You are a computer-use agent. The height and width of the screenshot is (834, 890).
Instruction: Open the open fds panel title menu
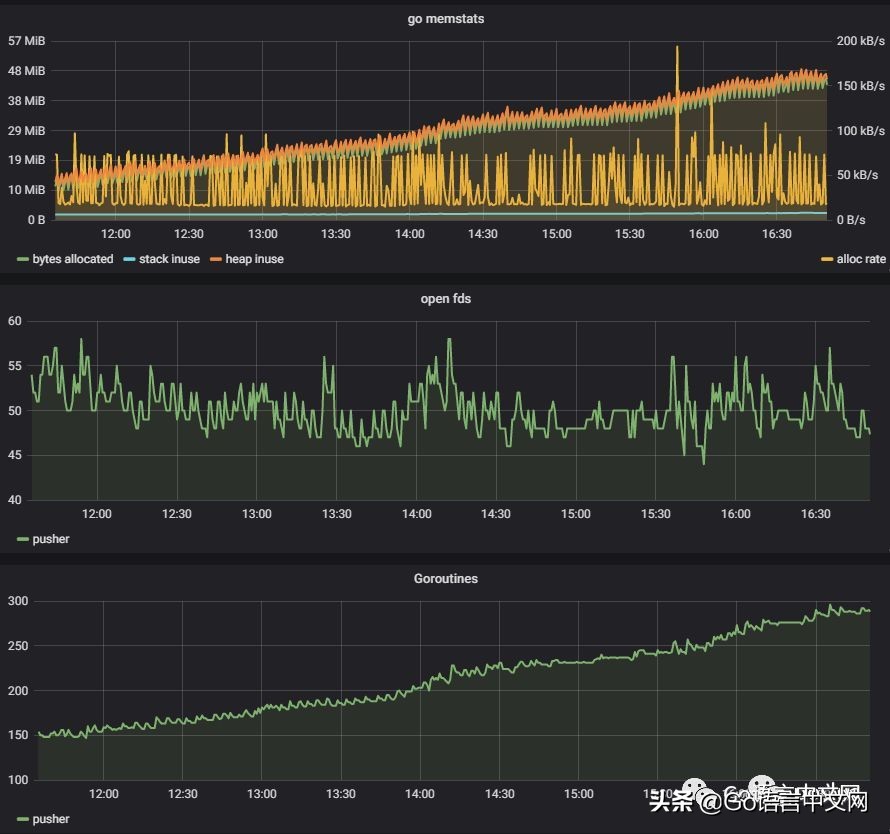[x=445, y=299]
